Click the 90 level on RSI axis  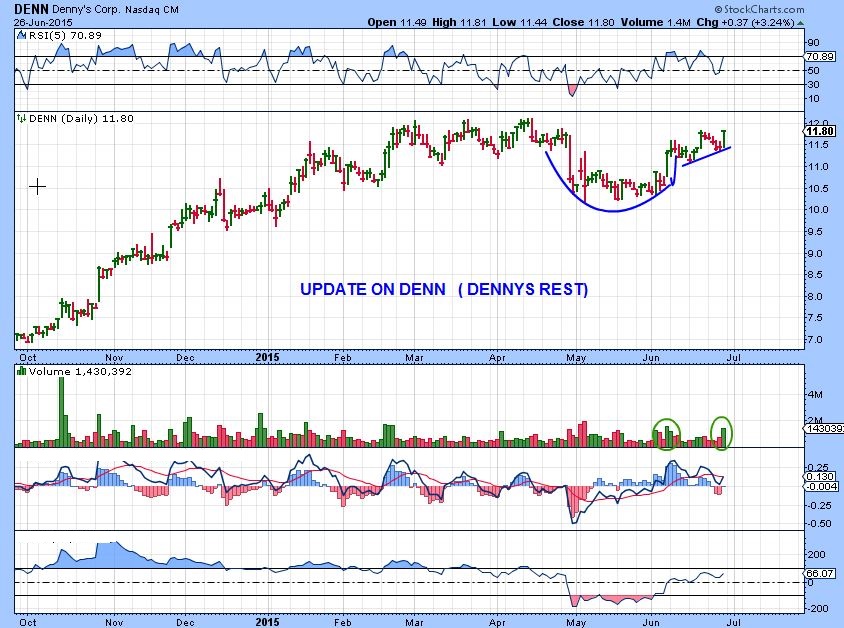tap(813, 43)
